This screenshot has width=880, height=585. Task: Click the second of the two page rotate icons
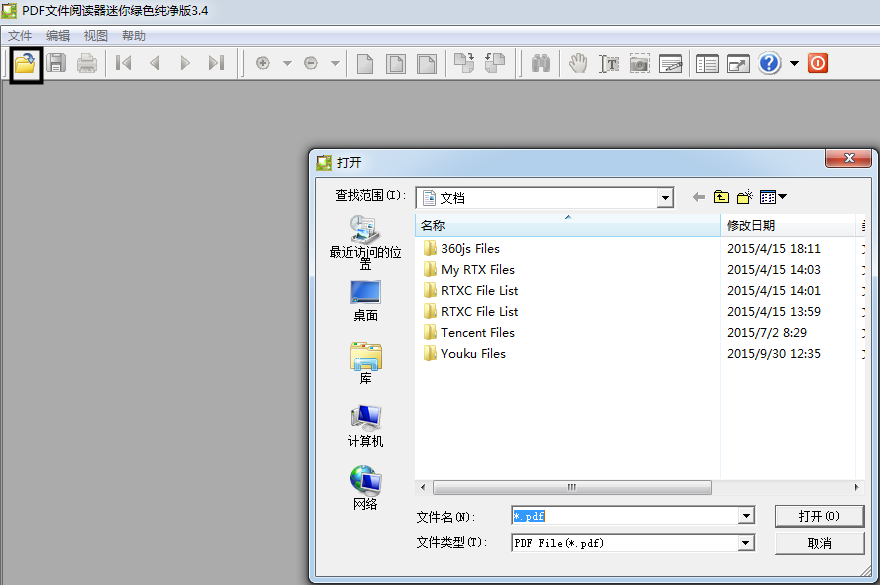[x=495, y=63]
